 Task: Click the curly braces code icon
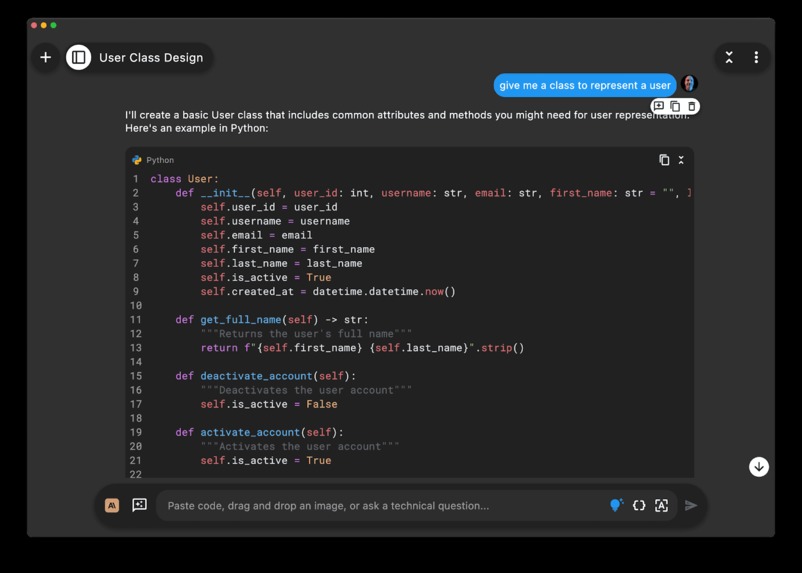pyautogui.click(x=639, y=505)
